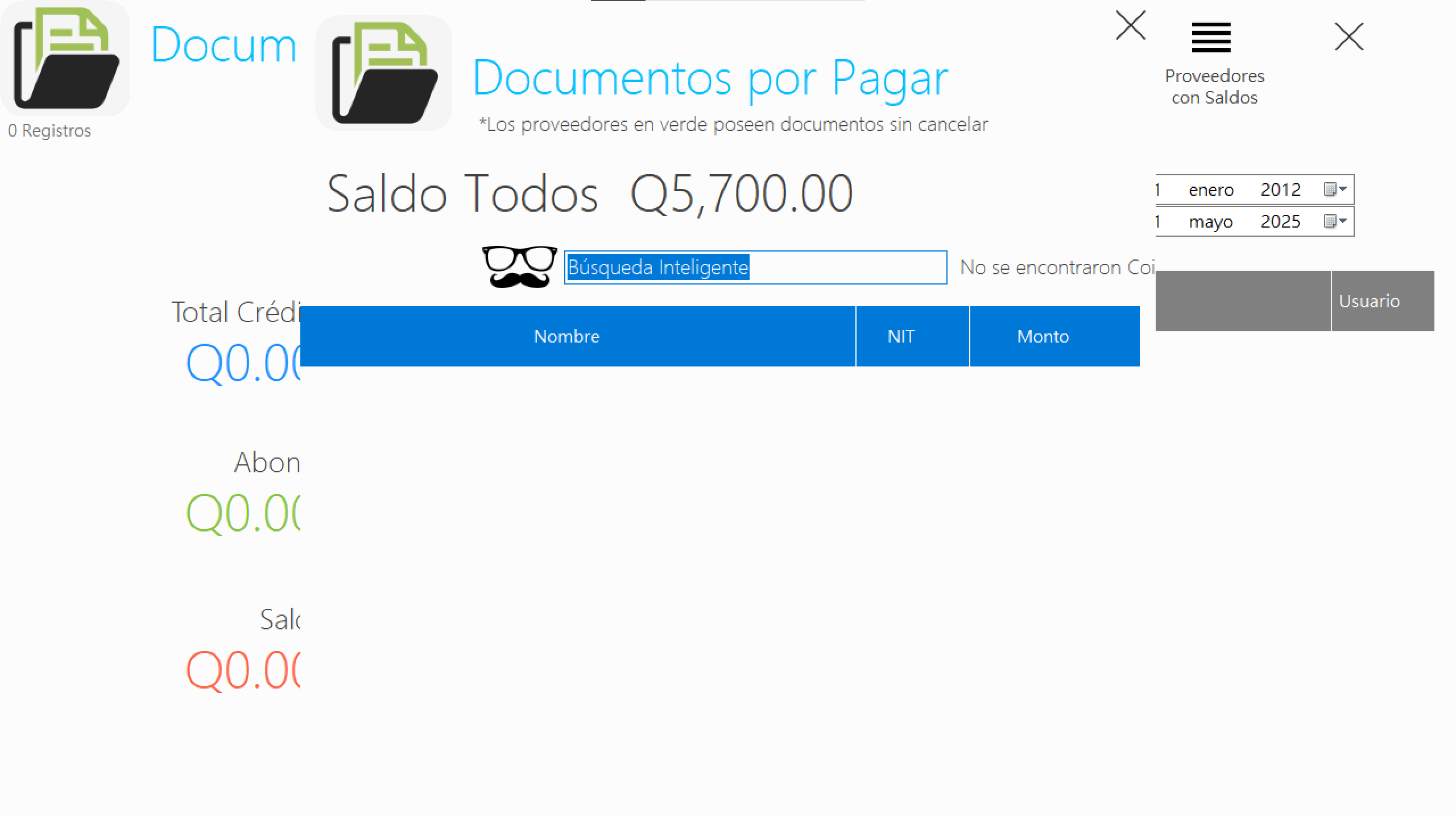Click the NIT column header
The width and height of the screenshot is (1456, 816).
(900, 336)
